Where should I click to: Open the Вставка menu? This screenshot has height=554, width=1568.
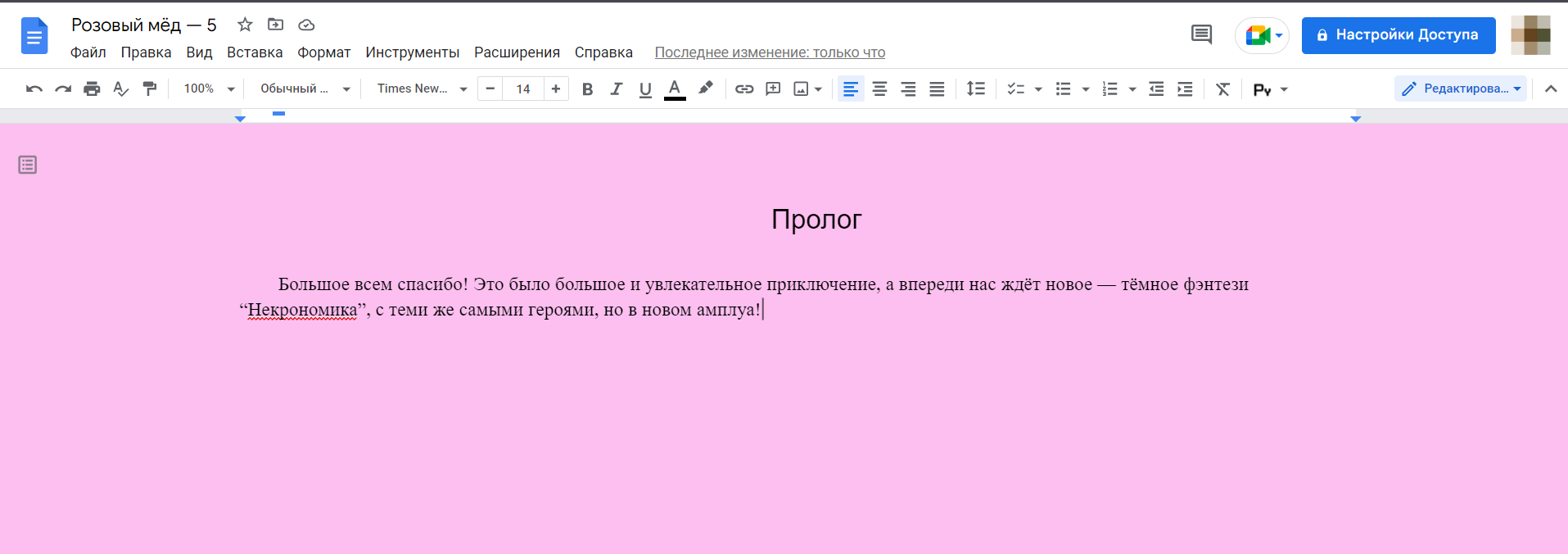(x=255, y=52)
